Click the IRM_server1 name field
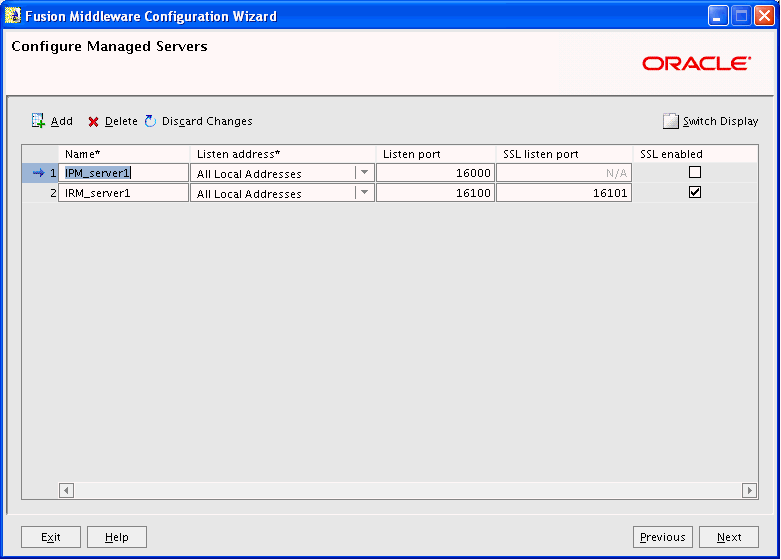The height and width of the screenshot is (560, 781). [x=124, y=193]
